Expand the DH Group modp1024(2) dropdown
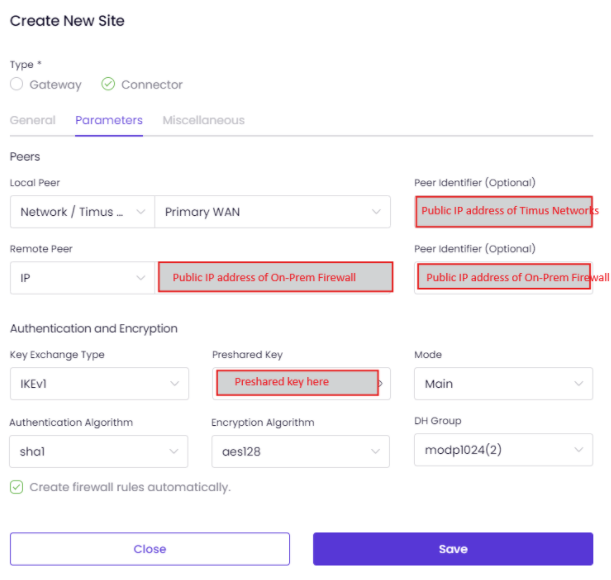Image resolution: width=611 pixels, height=580 pixels. pyautogui.click(x=503, y=450)
